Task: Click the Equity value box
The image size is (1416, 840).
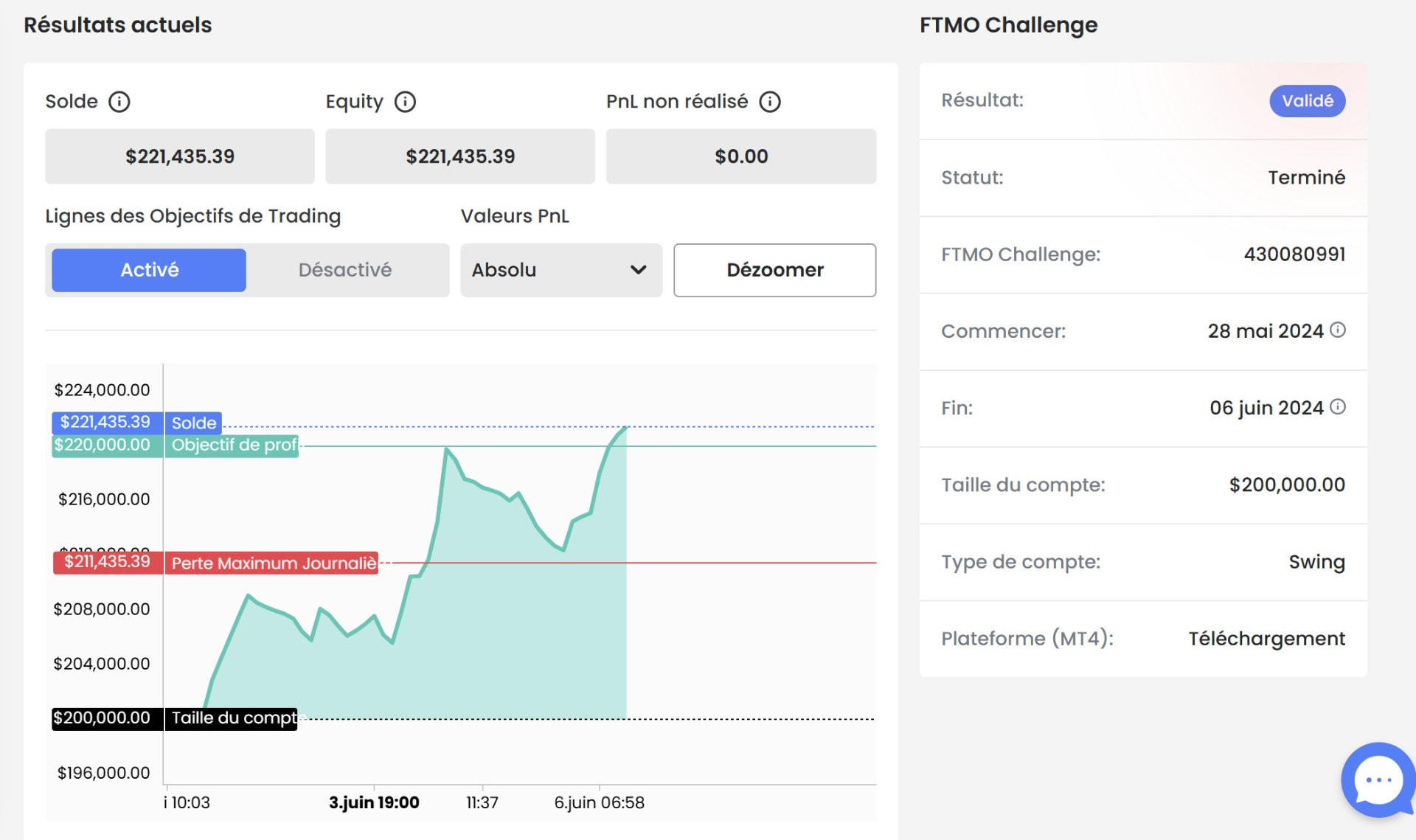Action: (x=460, y=156)
